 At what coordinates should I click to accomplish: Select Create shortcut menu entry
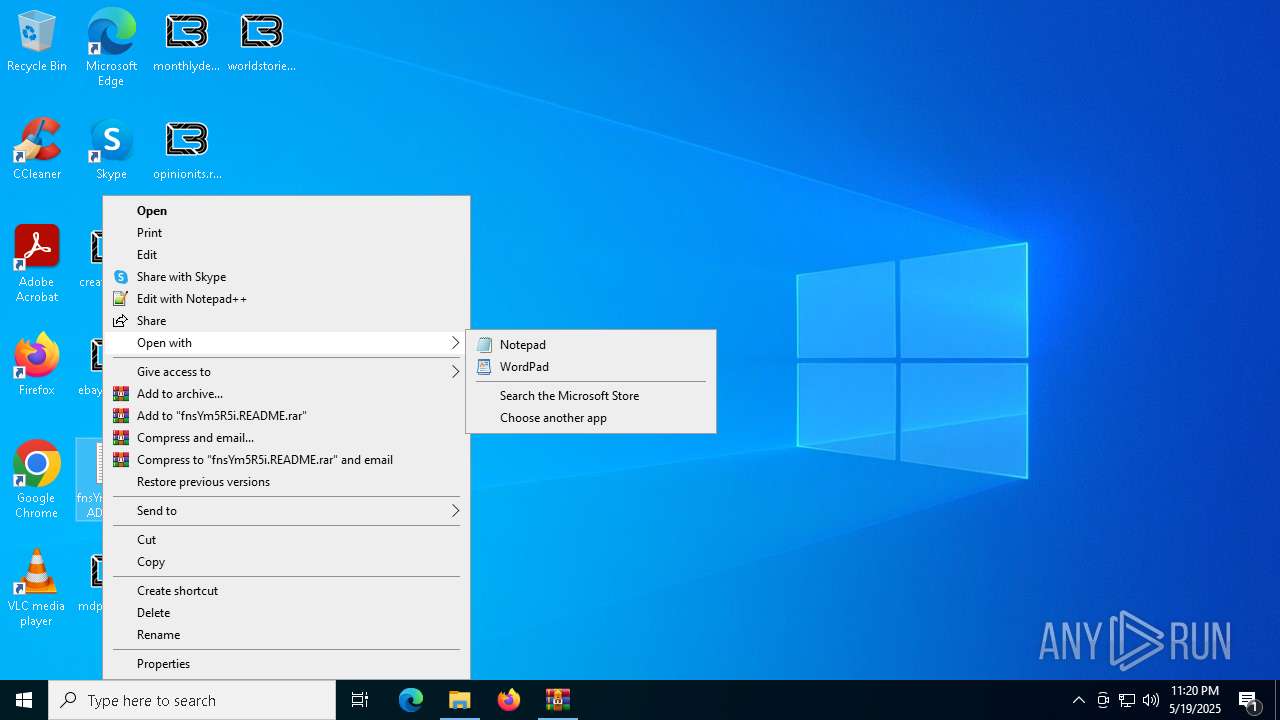286,591
